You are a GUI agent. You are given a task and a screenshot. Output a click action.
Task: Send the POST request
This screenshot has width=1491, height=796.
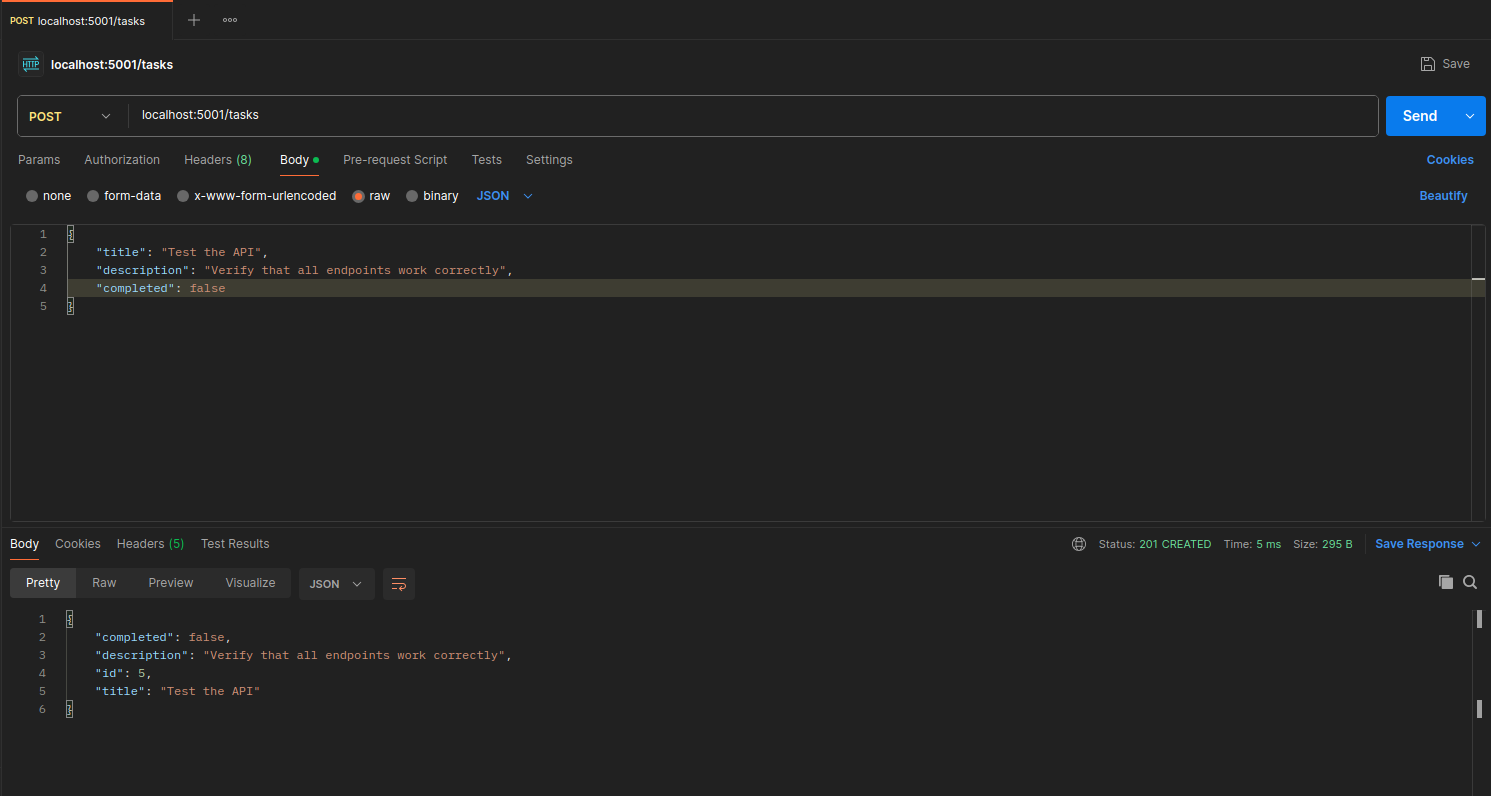click(1420, 116)
